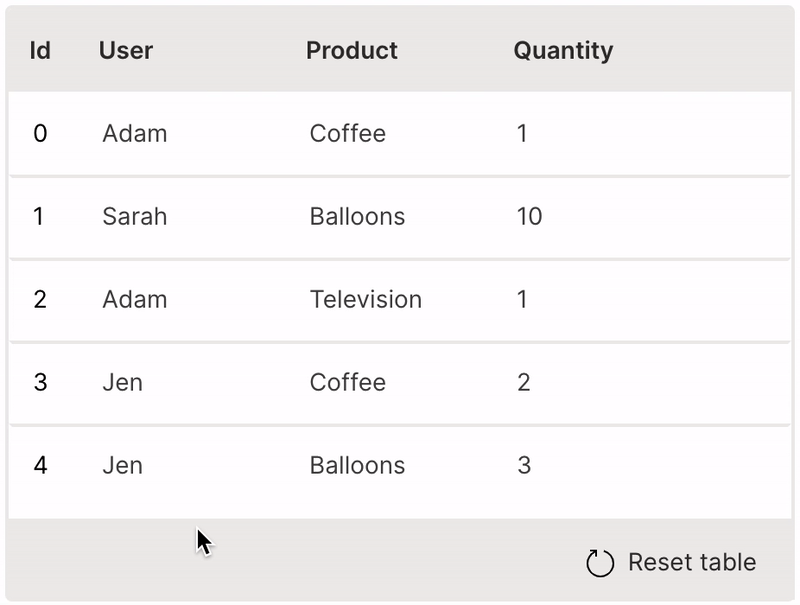800x605 pixels.
Task: Click the Sarah user cell
Action: coord(135,216)
